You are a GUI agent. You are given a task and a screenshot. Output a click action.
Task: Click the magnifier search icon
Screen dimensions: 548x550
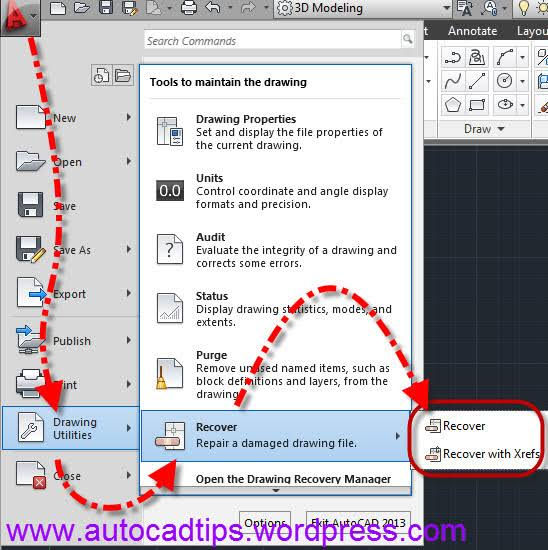click(x=407, y=39)
